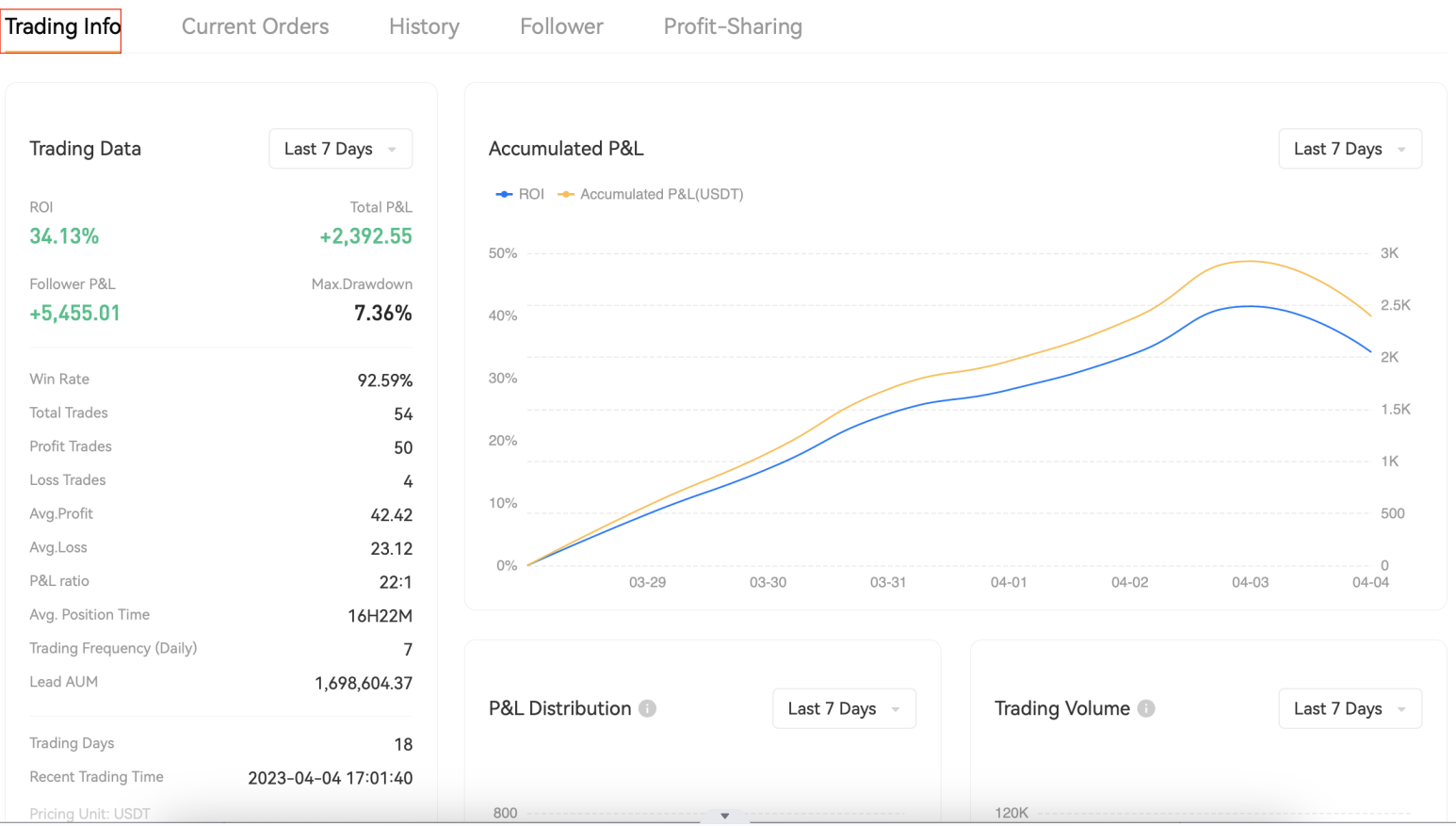Screen dimensions: 1456x826
Task: Click the small down arrow at page bottom
Action: [x=724, y=816]
